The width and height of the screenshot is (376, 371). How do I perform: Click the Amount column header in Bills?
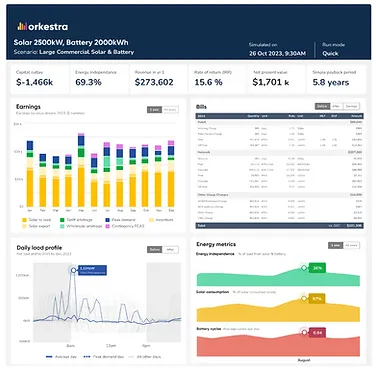pyautogui.click(x=356, y=116)
